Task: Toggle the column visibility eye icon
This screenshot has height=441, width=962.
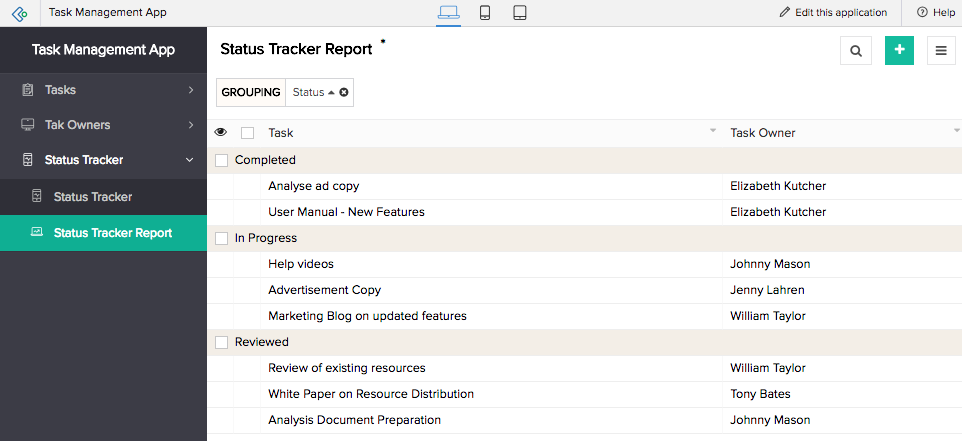Action: click(221, 132)
